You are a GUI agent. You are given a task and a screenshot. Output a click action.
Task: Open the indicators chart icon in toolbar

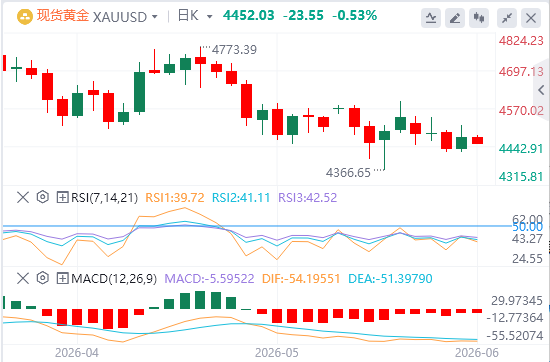tap(431, 18)
